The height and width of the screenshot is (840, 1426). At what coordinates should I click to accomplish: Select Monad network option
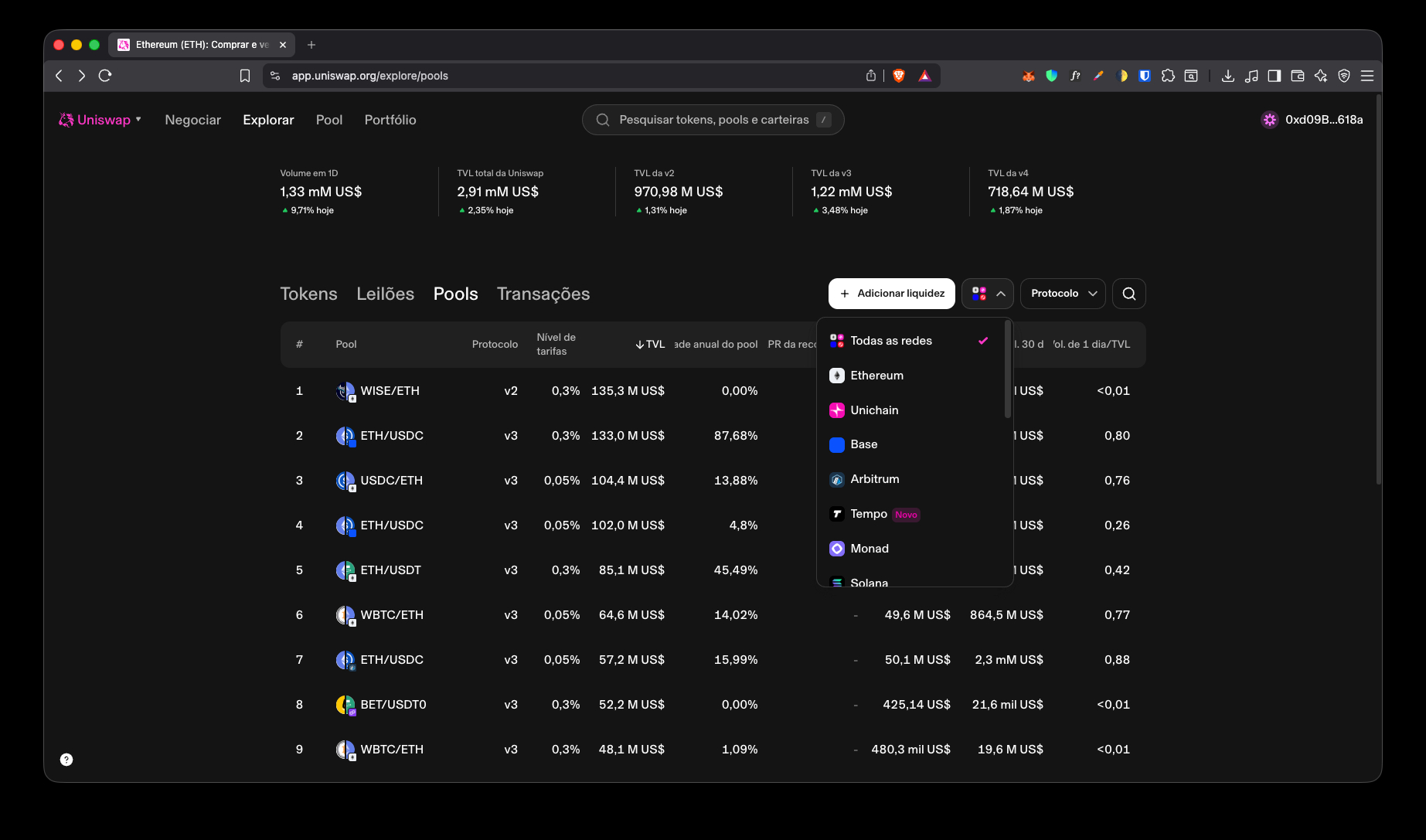pyautogui.click(x=909, y=549)
